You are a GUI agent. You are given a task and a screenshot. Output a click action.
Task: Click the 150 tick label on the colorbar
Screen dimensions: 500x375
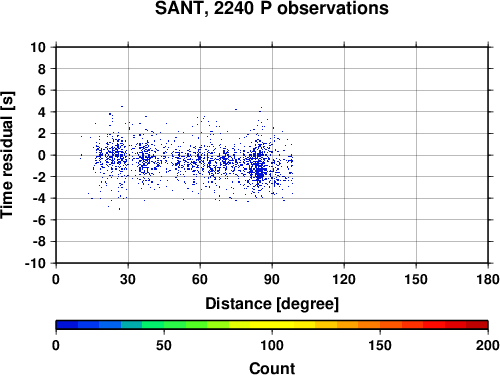point(380,345)
